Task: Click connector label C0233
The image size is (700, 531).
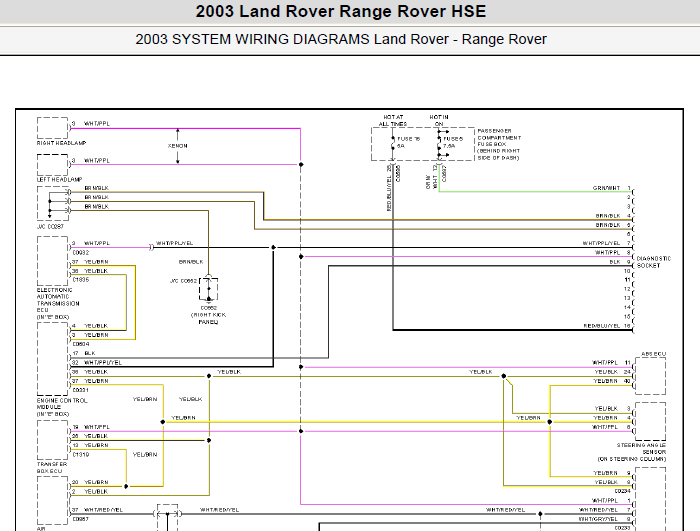Action: (x=622, y=528)
